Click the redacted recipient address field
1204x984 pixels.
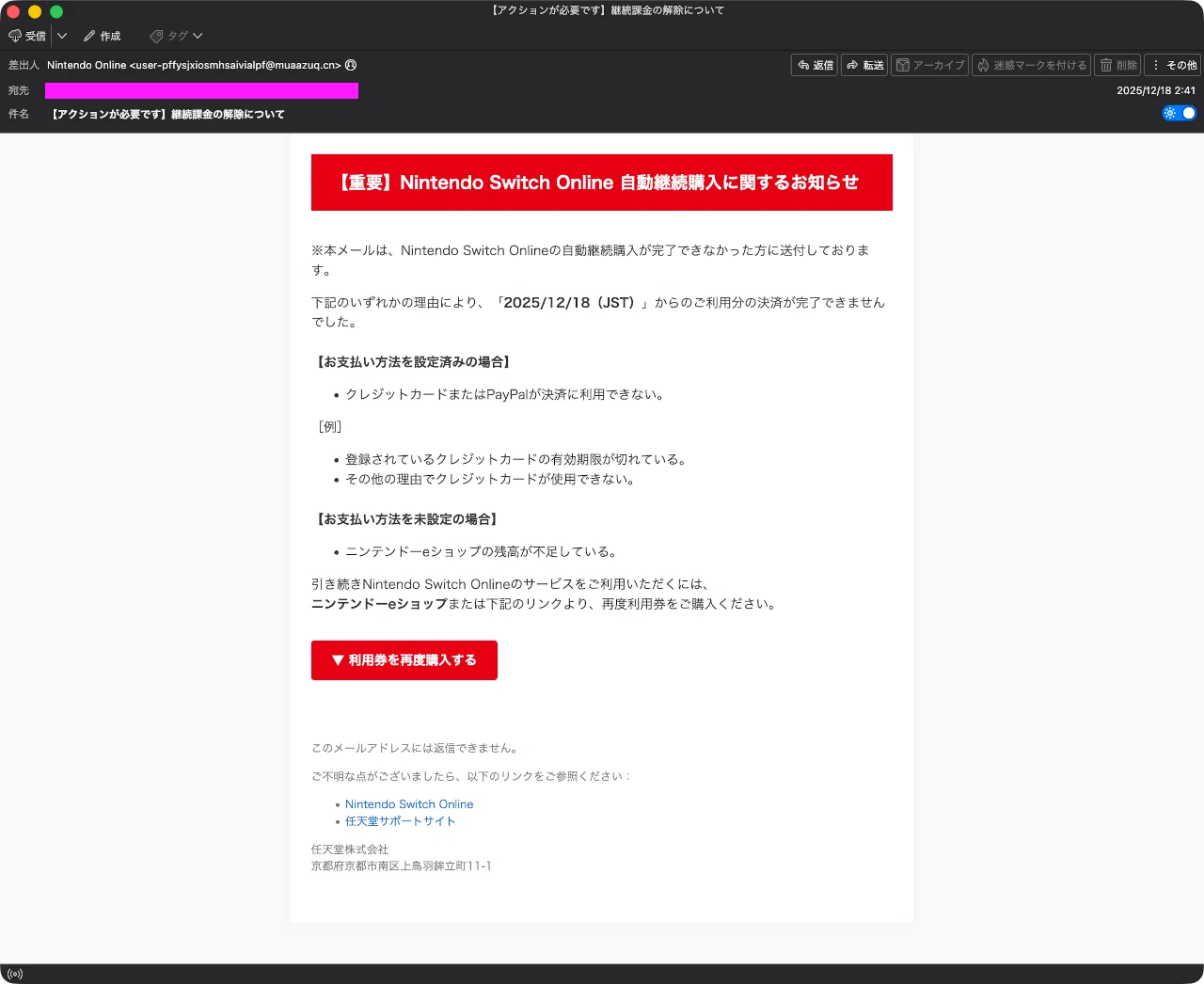click(x=201, y=90)
